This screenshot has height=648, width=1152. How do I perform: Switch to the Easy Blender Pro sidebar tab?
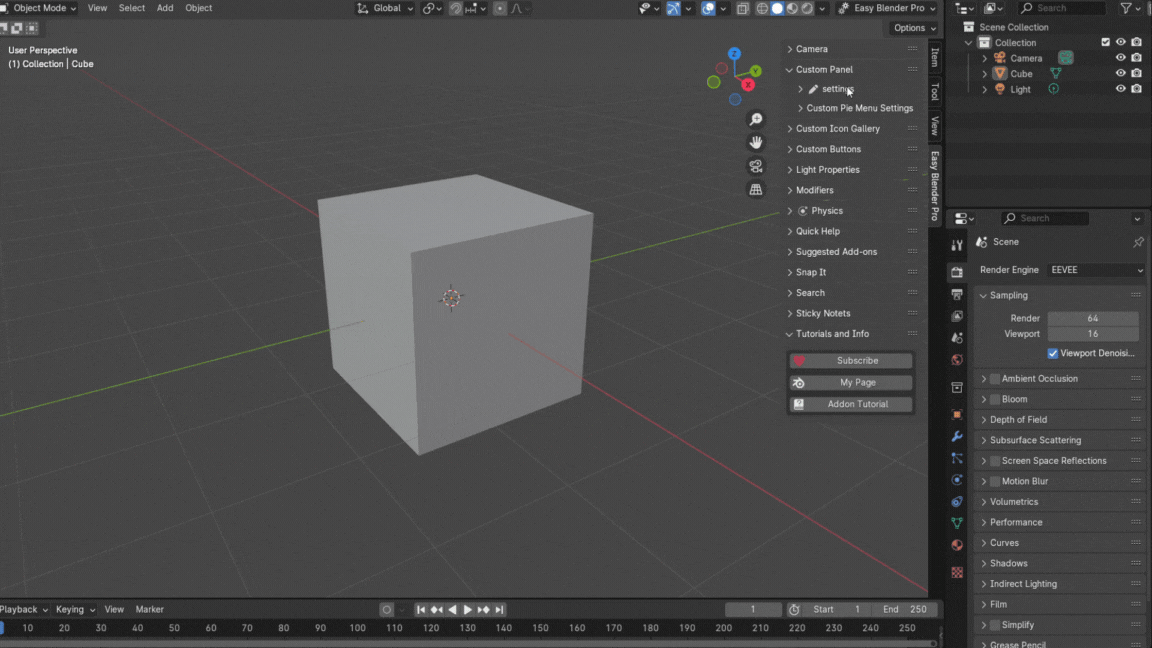(x=935, y=186)
